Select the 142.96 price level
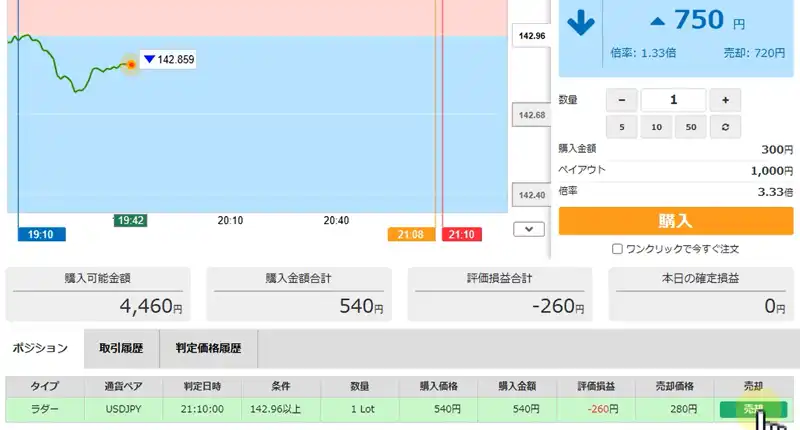 coord(532,36)
